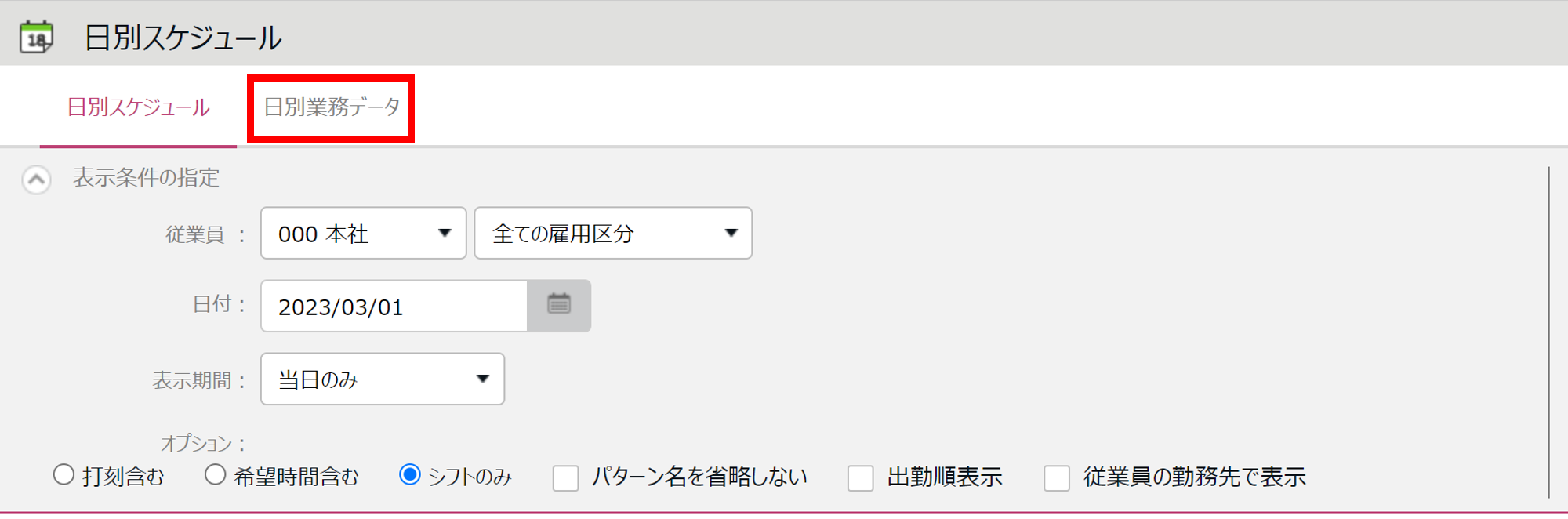The height and width of the screenshot is (519, 1568).
Task: Open the 000 本社 dropdown
Action: 364,233
